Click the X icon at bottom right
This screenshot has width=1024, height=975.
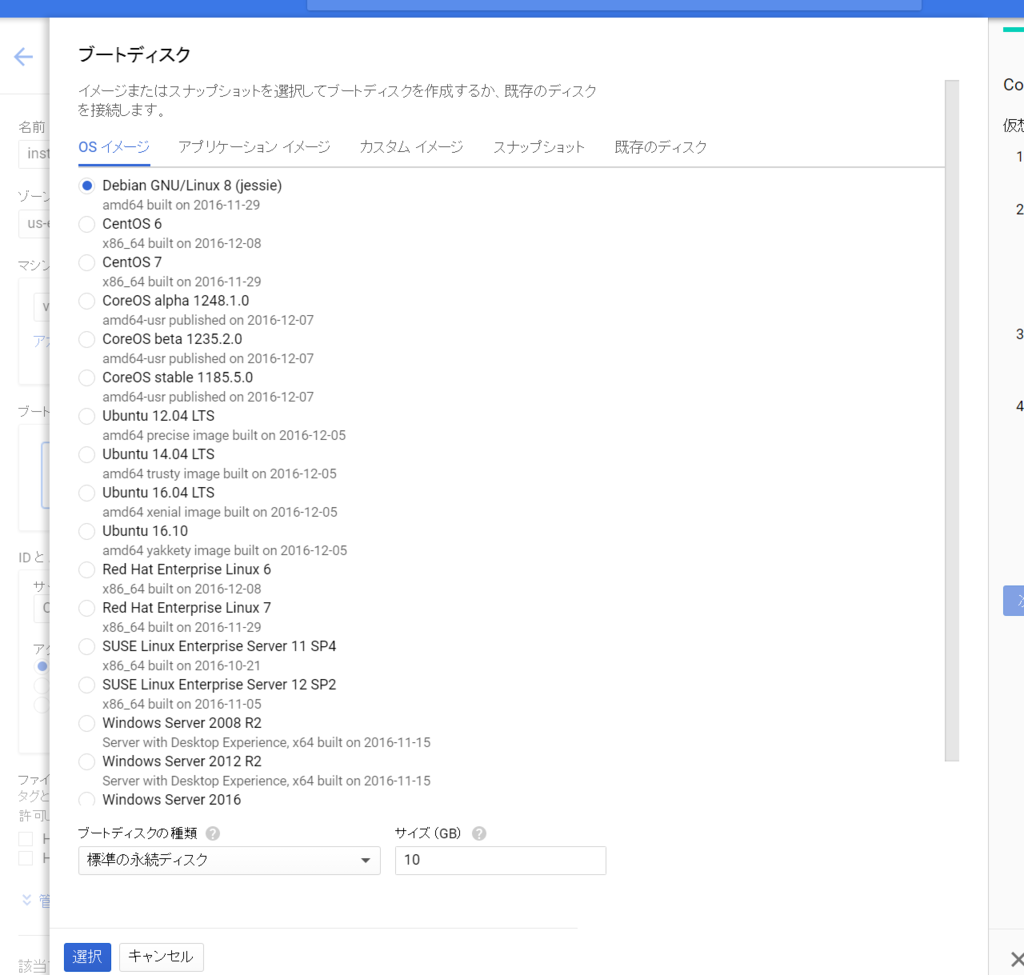coord(1017,959)
